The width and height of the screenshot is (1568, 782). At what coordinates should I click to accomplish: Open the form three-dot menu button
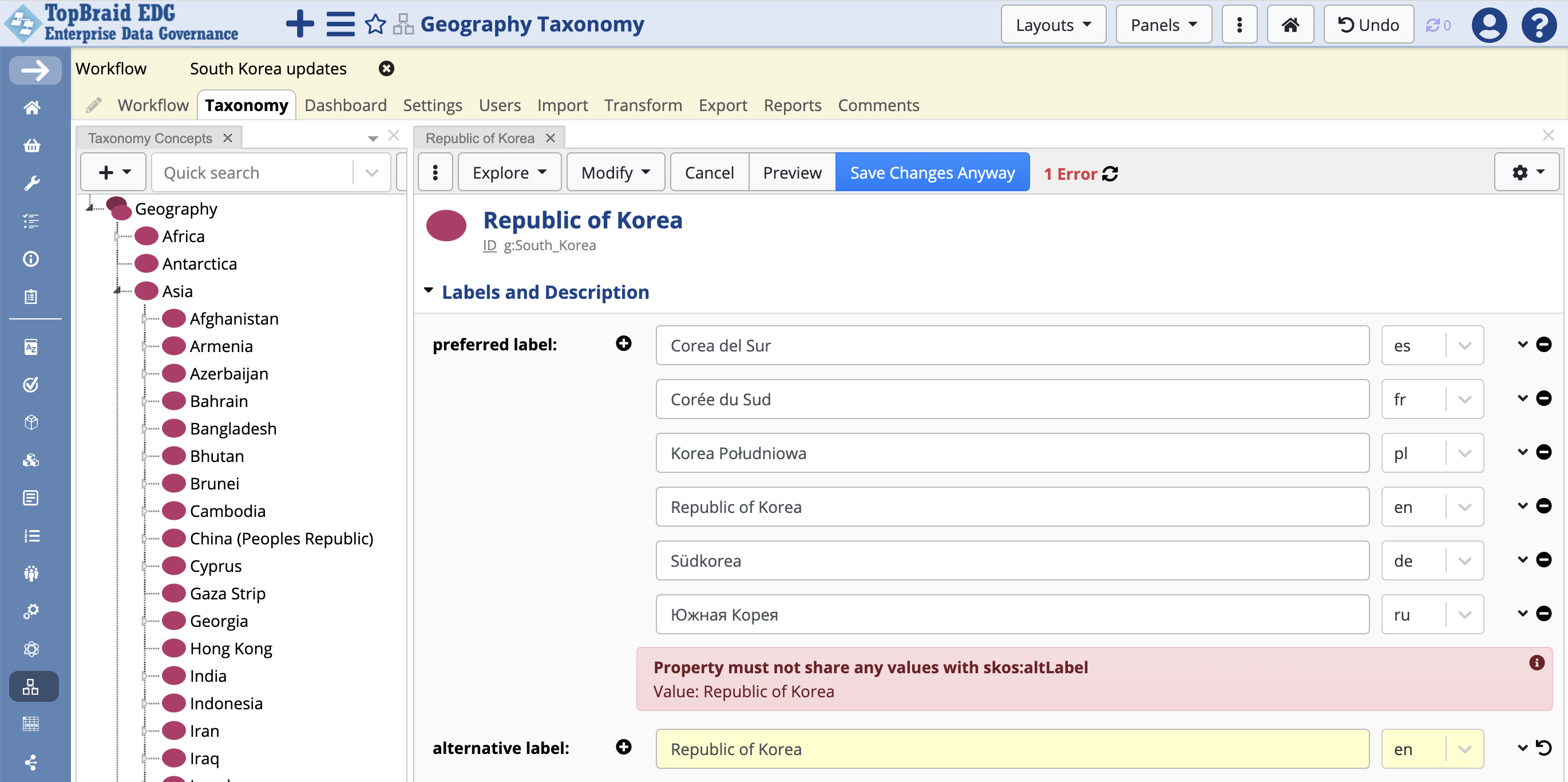[435, 172]
